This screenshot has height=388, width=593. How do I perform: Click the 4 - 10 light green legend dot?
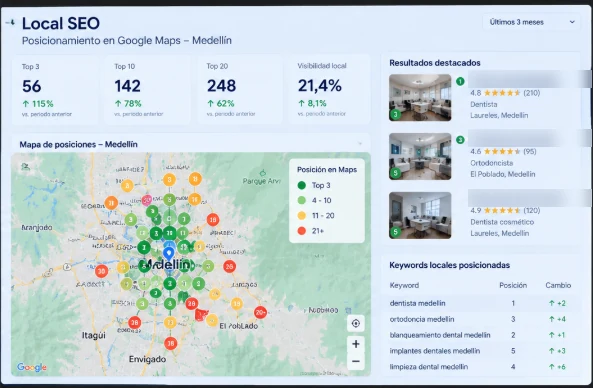[x=301, y=200]
